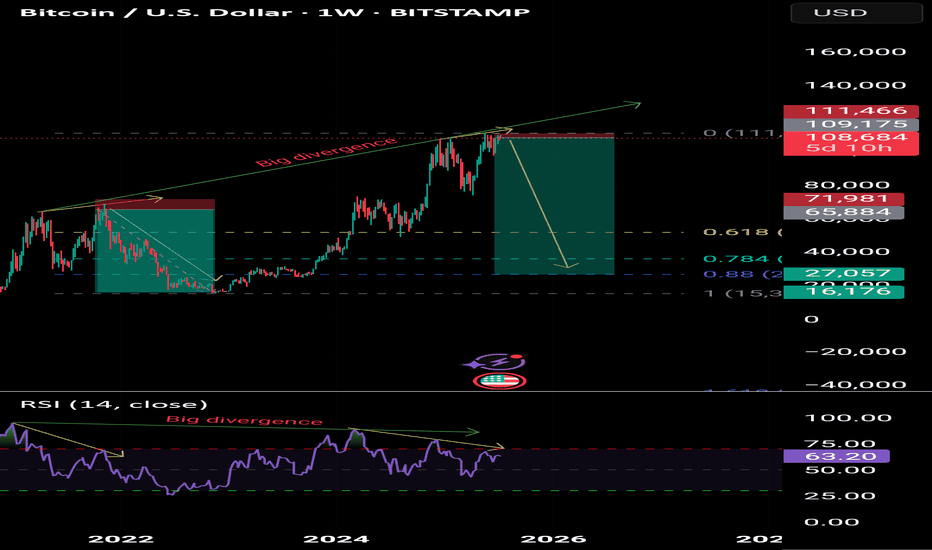This screenshot has height=550, width=932.
Task: Click the 27,057 green price label
Action: [844, 274]
